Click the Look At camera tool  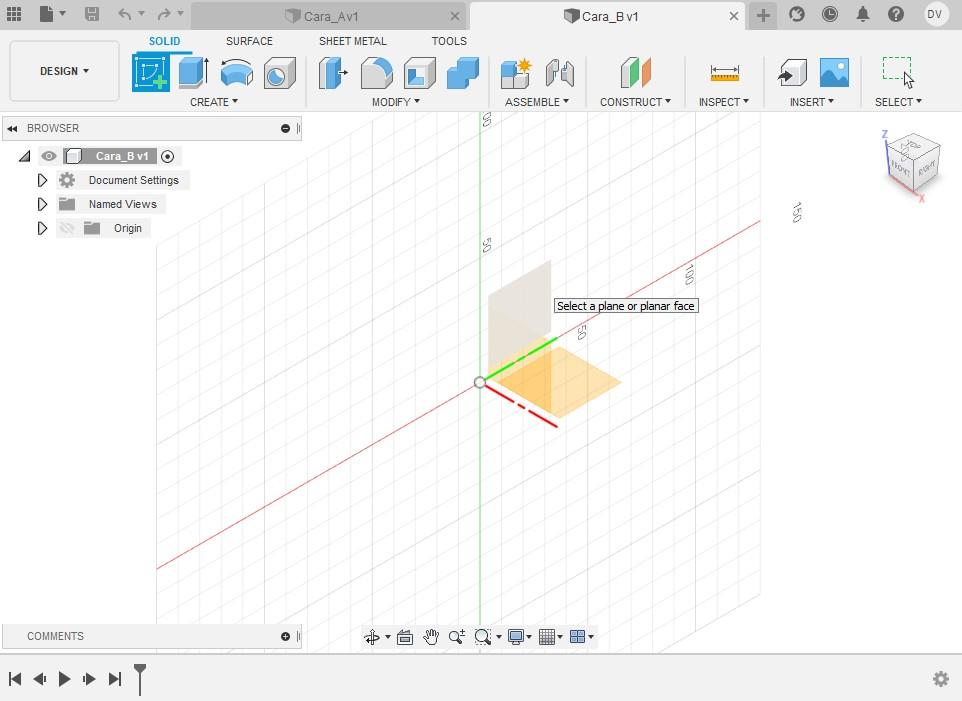click(405, 637)
